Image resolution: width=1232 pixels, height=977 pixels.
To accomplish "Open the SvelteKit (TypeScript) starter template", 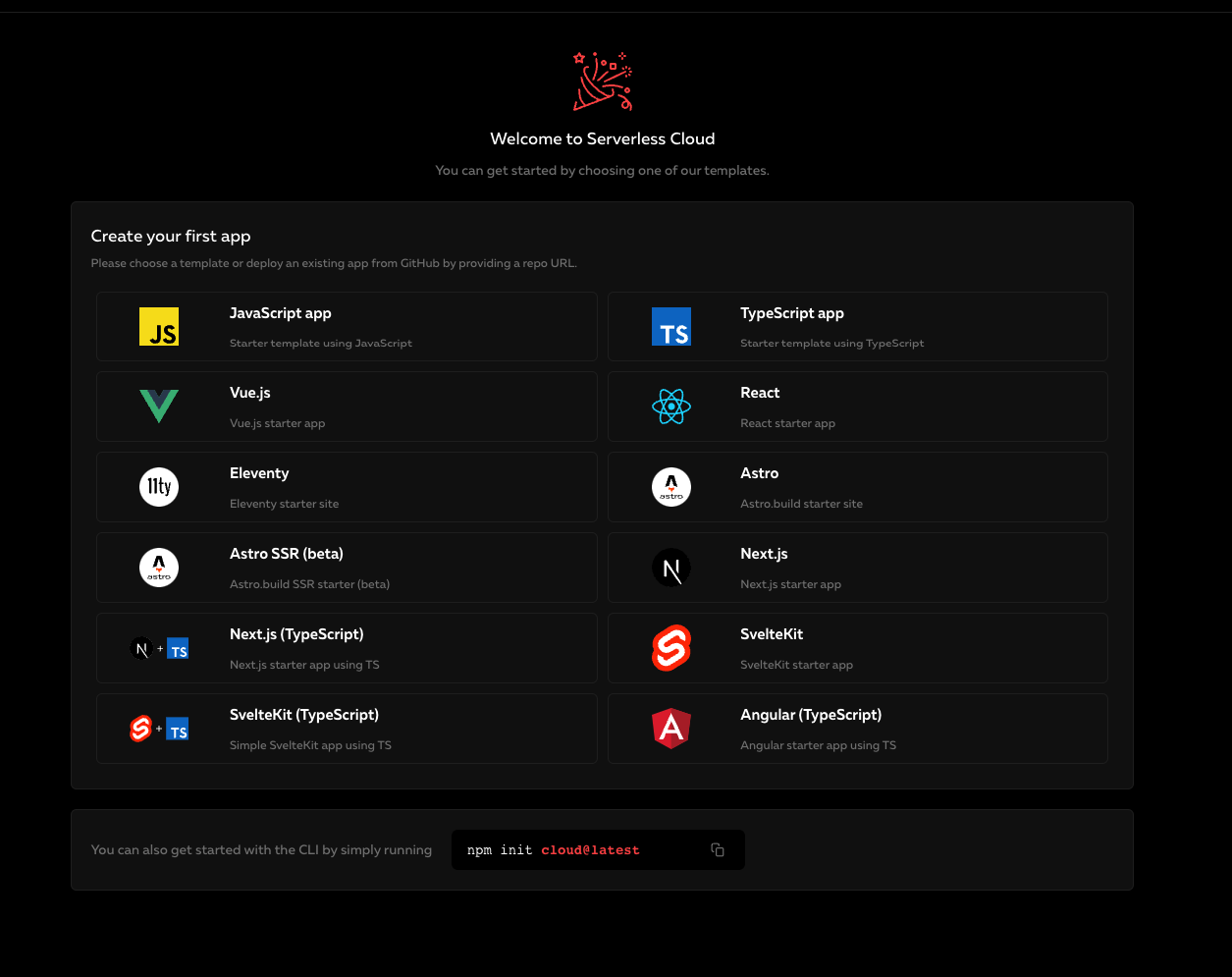I will click(x=347, y=729).
